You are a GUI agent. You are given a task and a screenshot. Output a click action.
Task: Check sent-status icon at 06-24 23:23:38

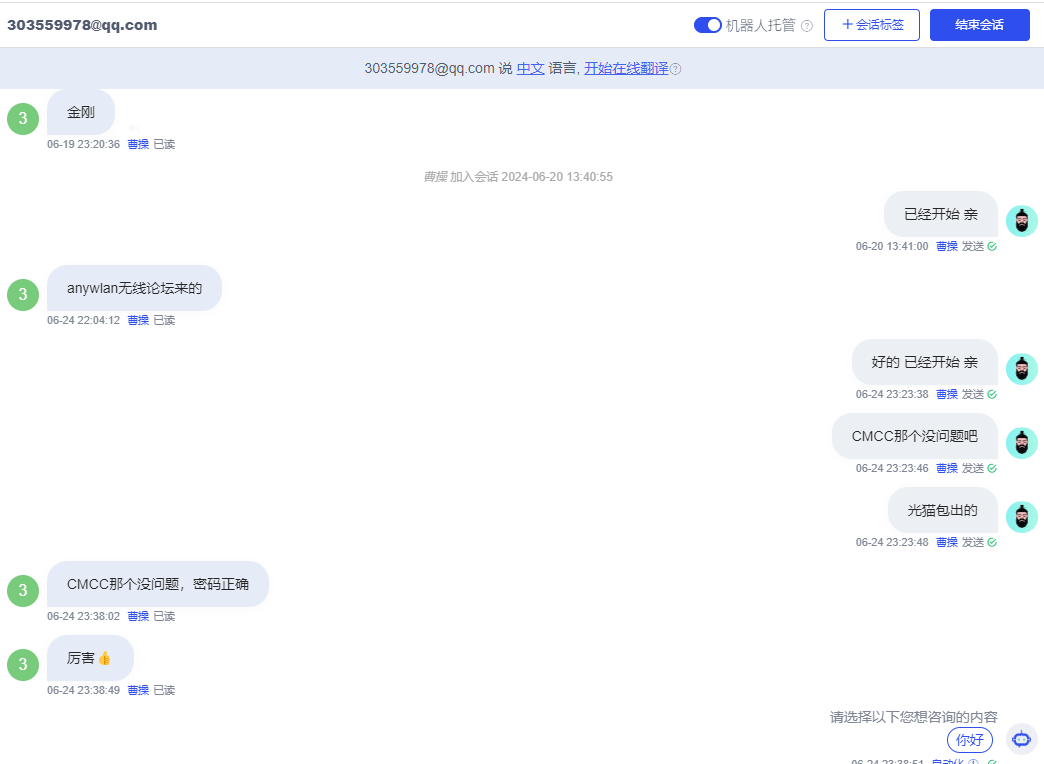pyautogui.click(x=992, y=394)
